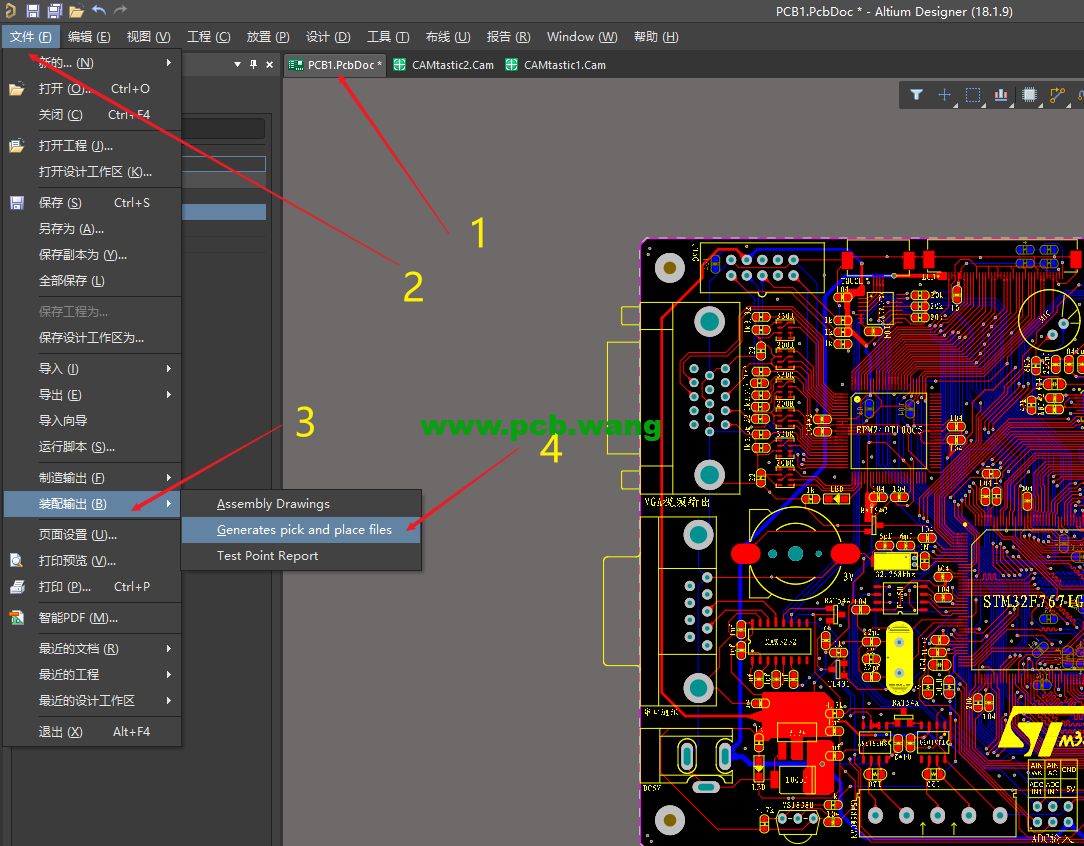Image resolution: width=1084 pixels, height=846 pixels.
Task: Select 全部保存 (L) menu entry
Action: (92, 281)
